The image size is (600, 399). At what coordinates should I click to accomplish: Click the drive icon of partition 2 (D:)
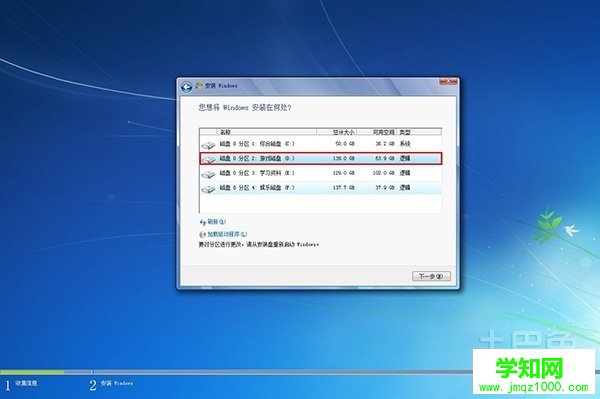coord(208,159)
